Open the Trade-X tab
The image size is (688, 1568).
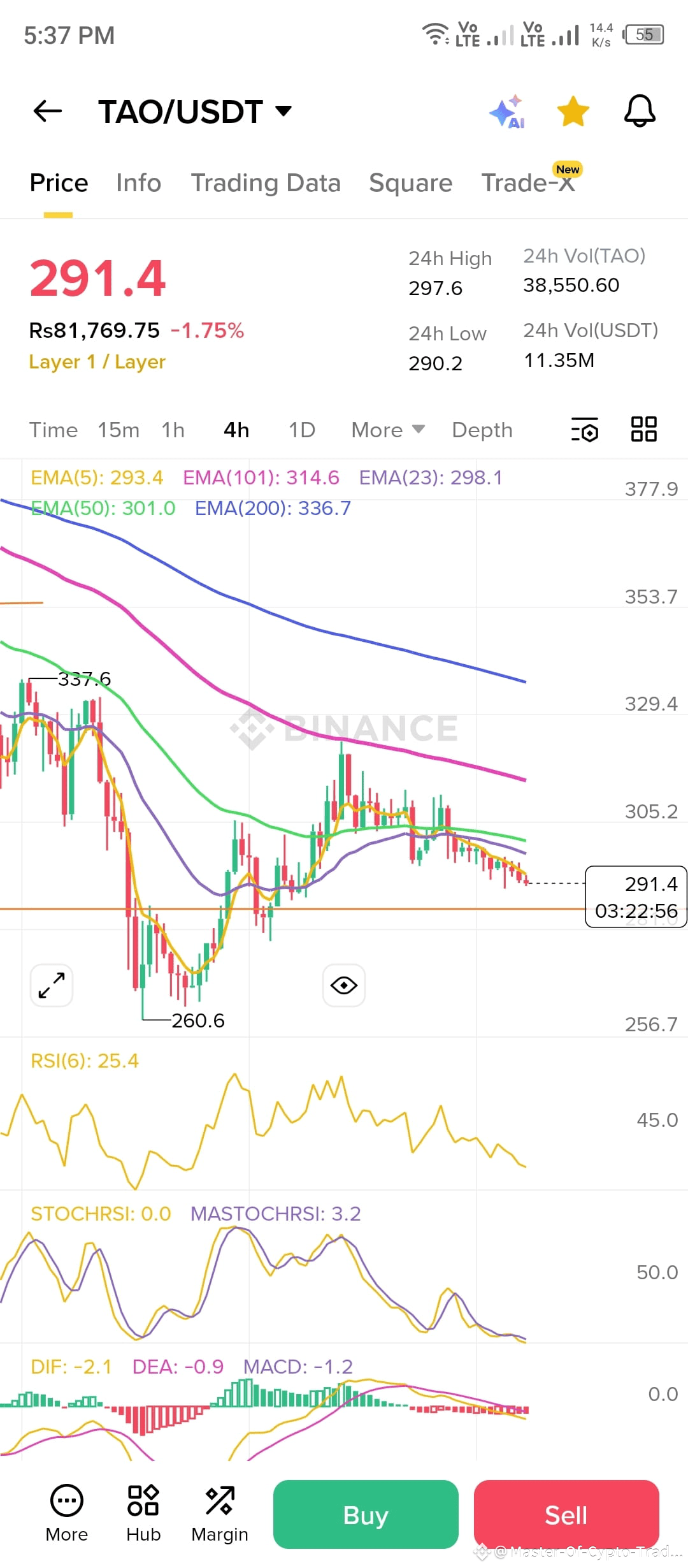pos(528,183)
